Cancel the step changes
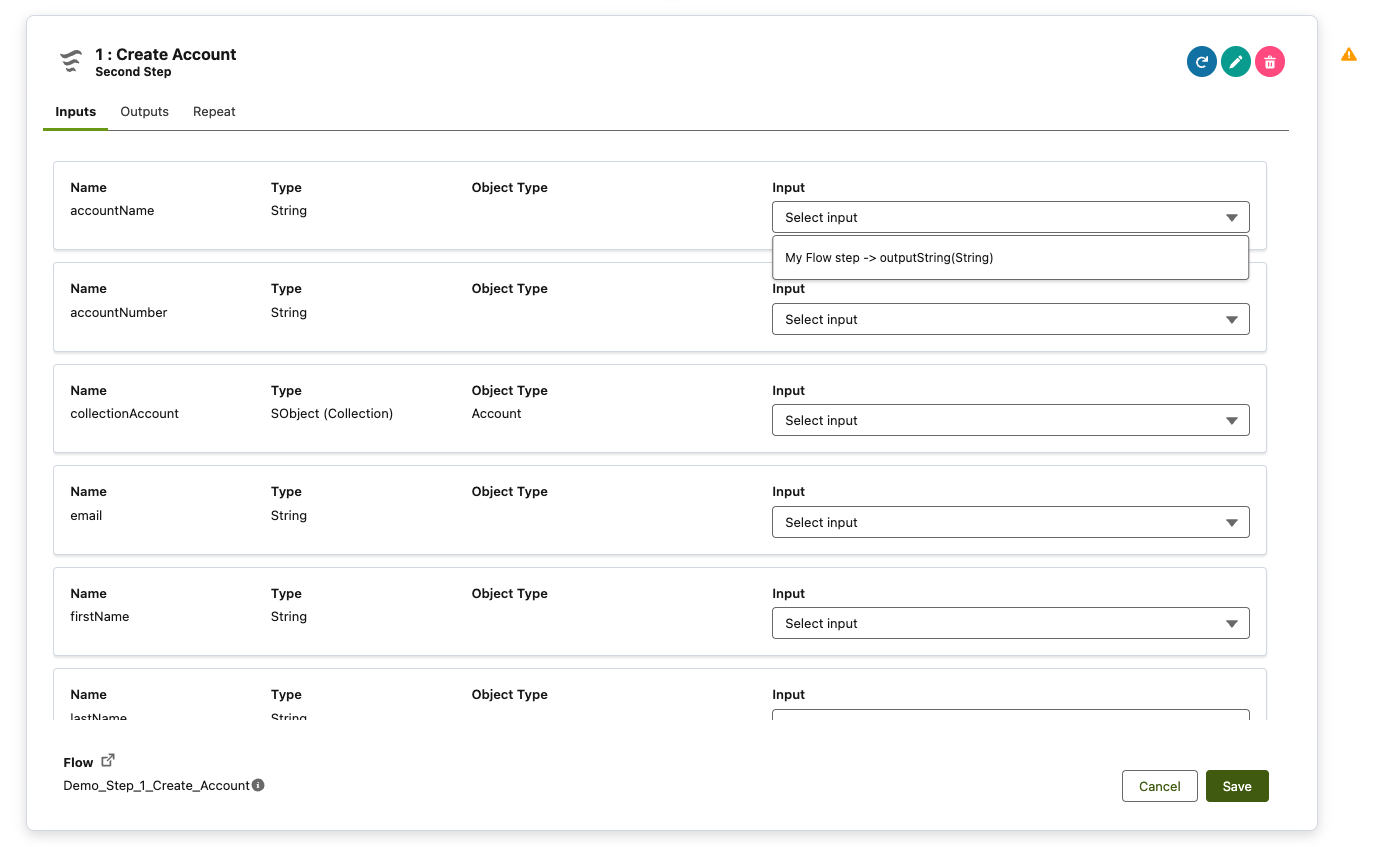The width and height of the screenshot is (1396, 847). 1159,786
